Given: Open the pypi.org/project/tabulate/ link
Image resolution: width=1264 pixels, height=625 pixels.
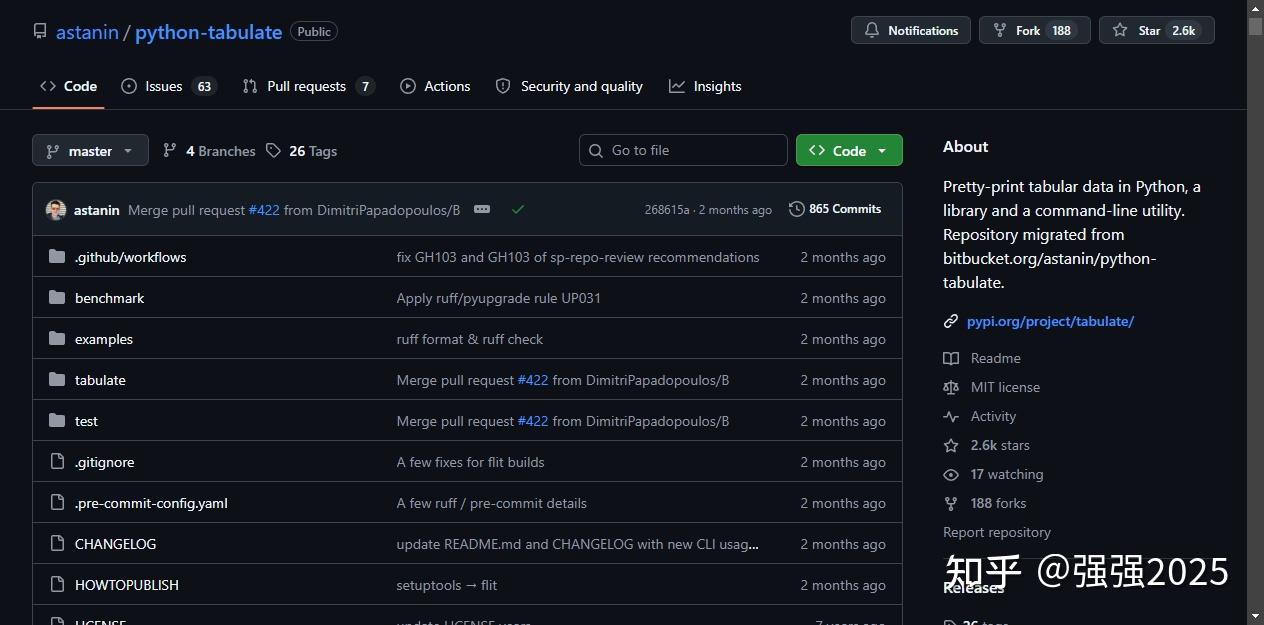Looking at the screenshot, I should tap(1050, 321).
